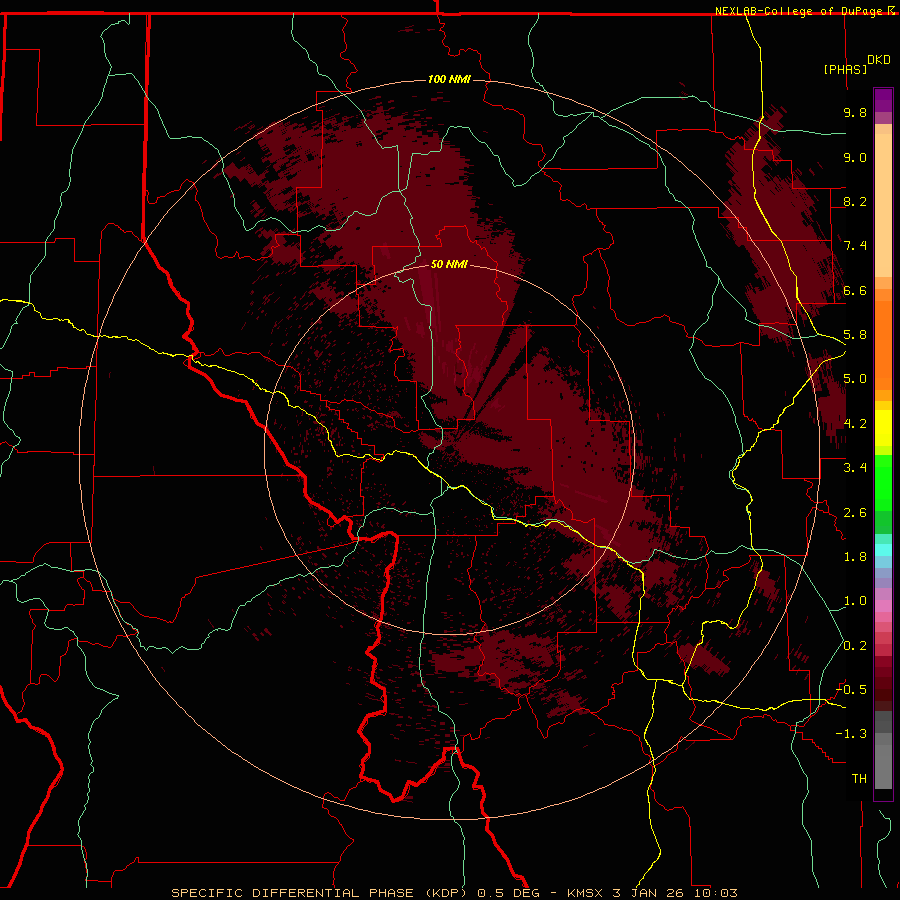Select the "DKD" legend title
Image resolution: width=900 pixels, height=900 pixels.
[878, 60]
